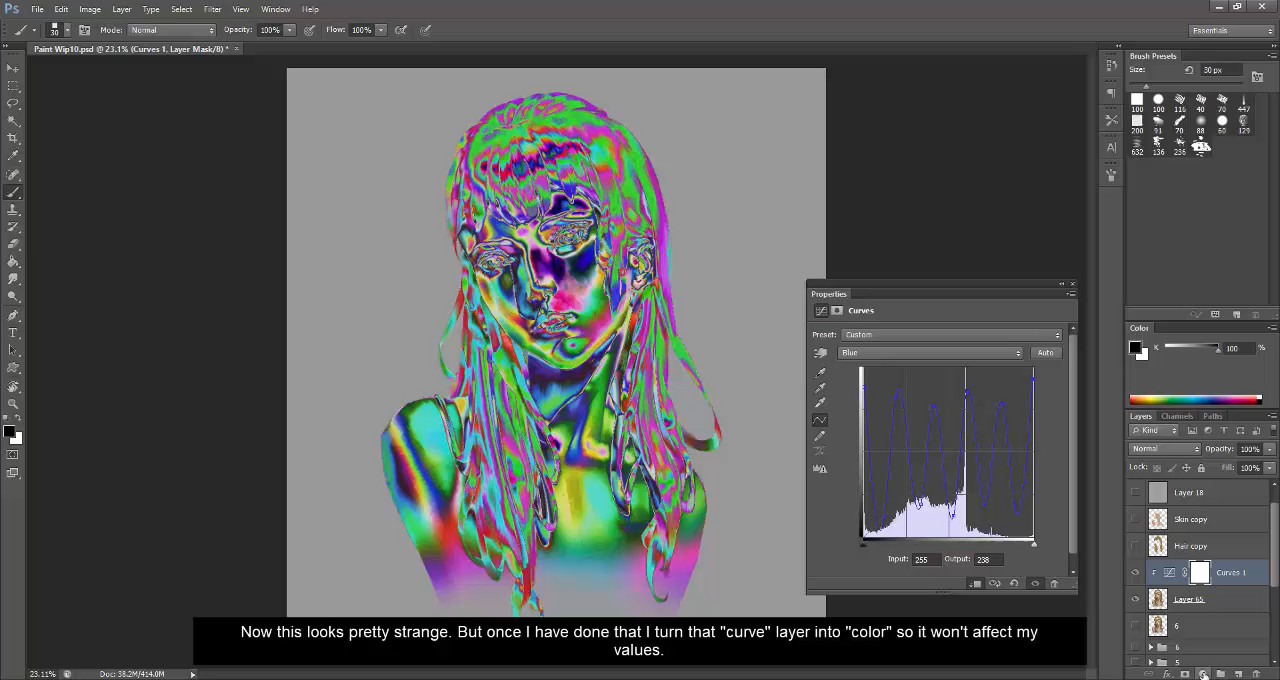Click the foreground color swatch in toolbox

point(9,432)
